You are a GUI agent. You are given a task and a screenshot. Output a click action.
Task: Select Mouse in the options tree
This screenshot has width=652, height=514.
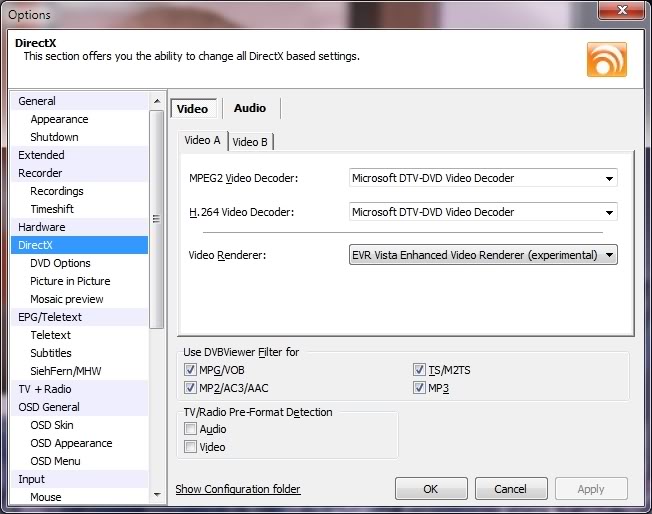point(79,497)
